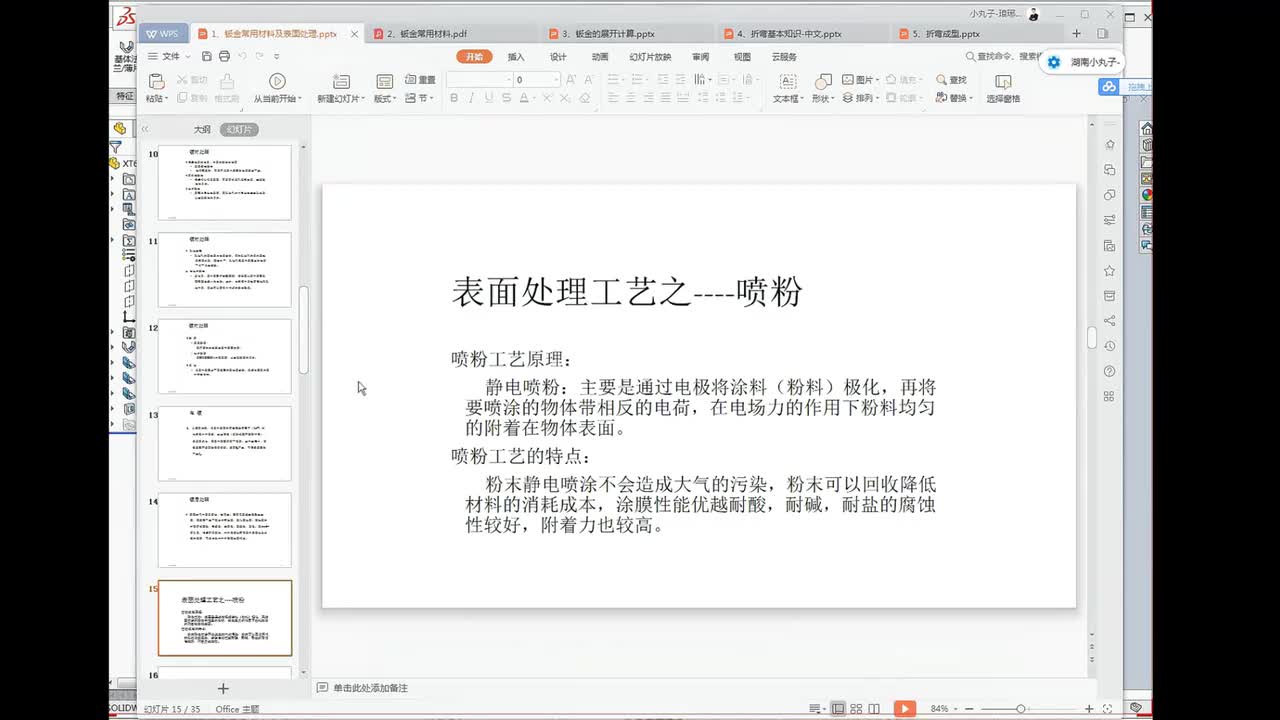Switch to Normal view in status bar
Viewport: 1280px width, 720px height.
coord(838,709)
